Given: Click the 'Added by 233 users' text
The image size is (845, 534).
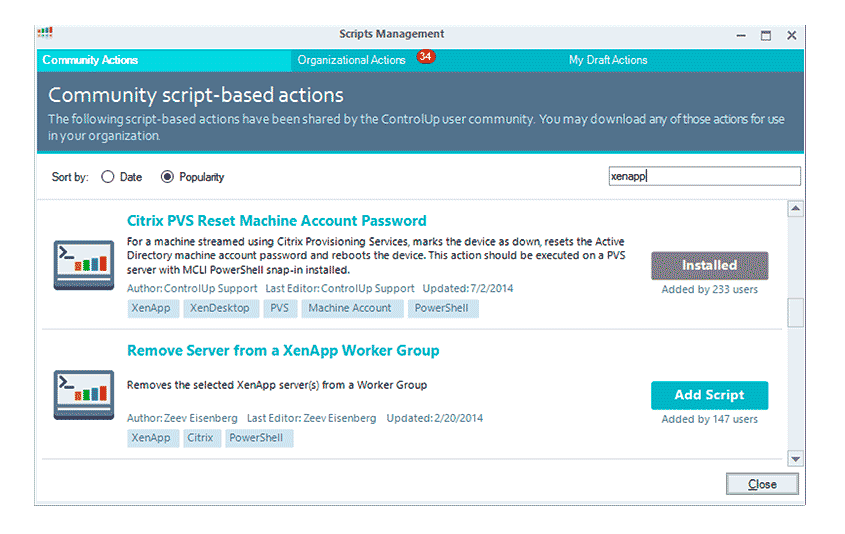Looking at the screenshot, I should (709, 289).
